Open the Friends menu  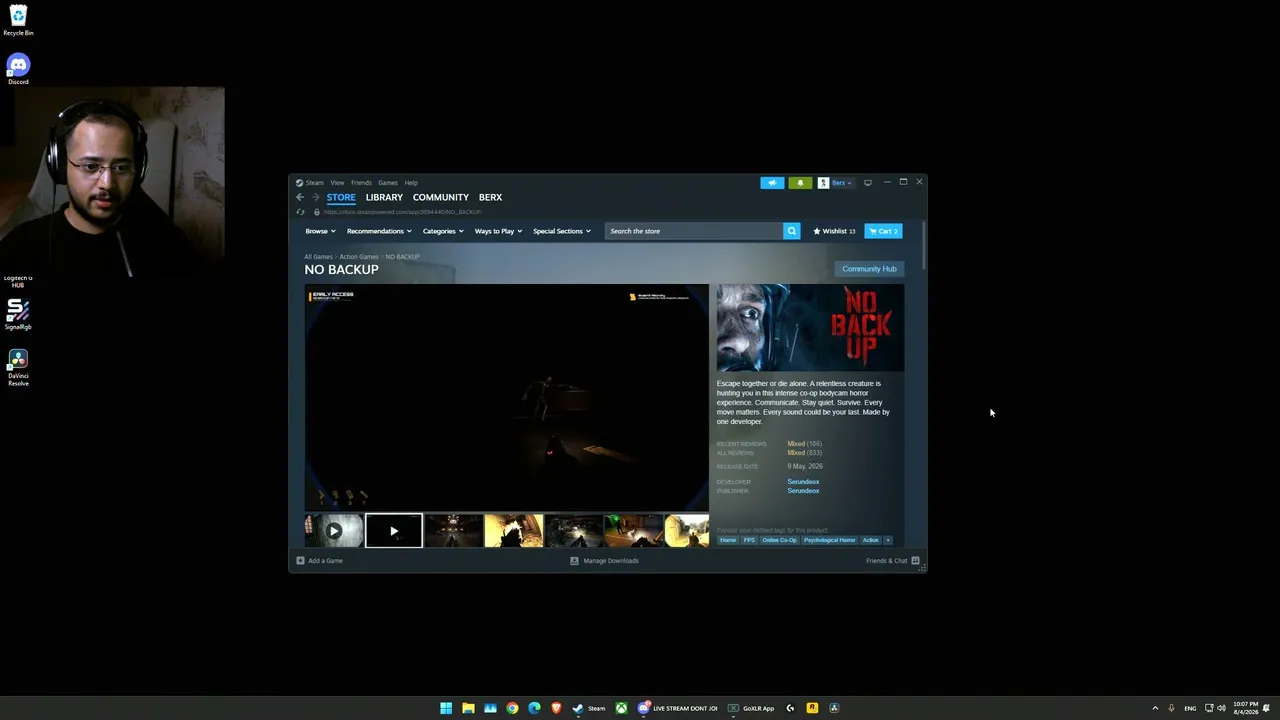pyautogui.click(x=361, y=183)
